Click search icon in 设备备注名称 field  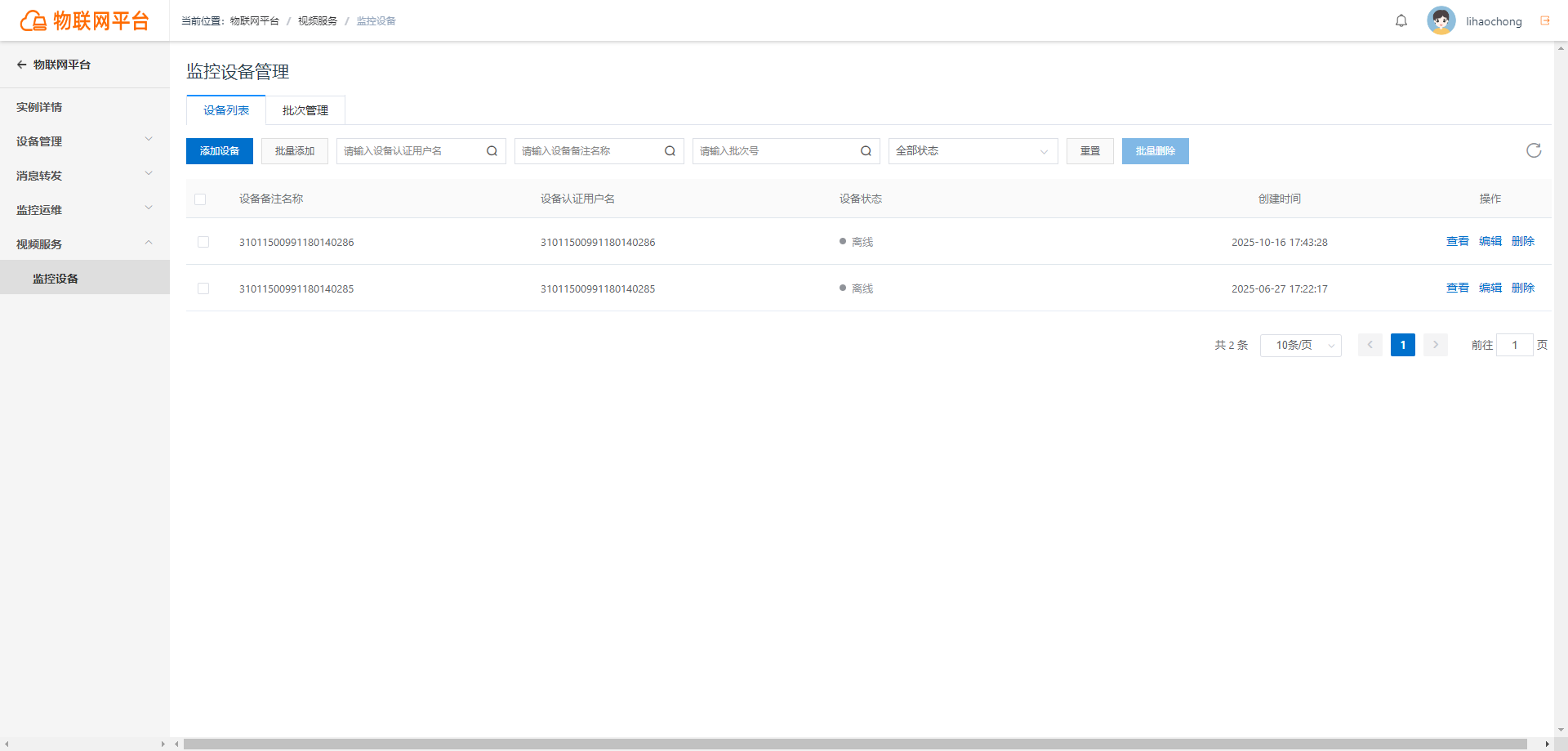[x=670, y=151]
